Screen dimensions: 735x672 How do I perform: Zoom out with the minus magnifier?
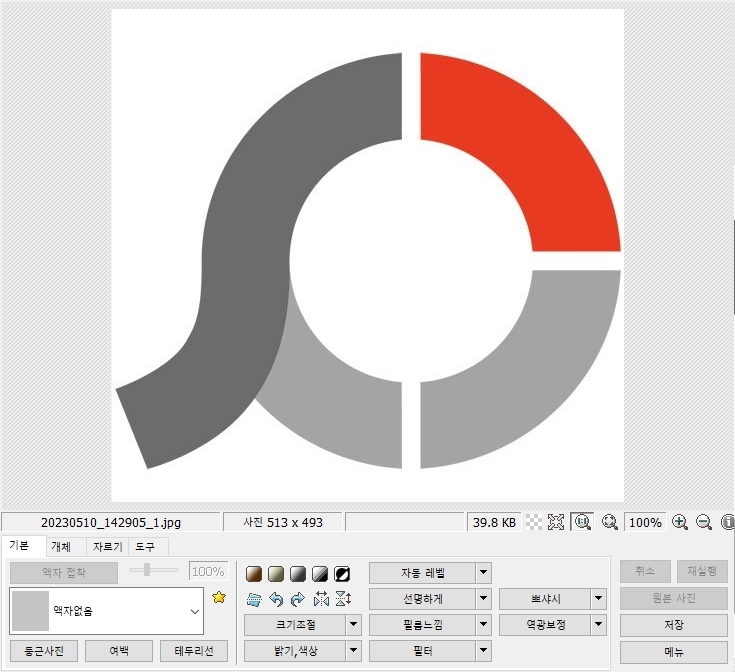point(704,522)
